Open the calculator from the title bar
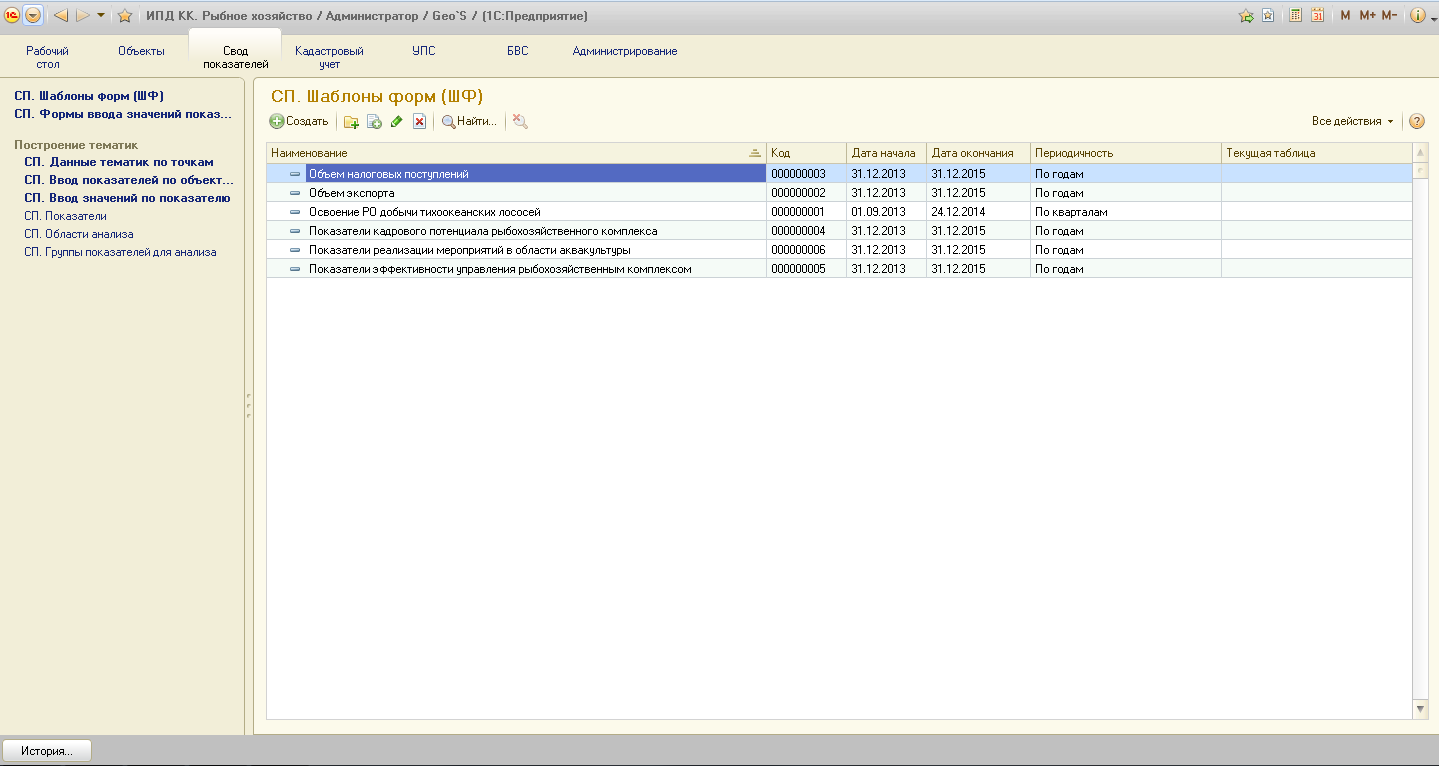This screenshot has height=766, width=1439. coord(1296,15)
